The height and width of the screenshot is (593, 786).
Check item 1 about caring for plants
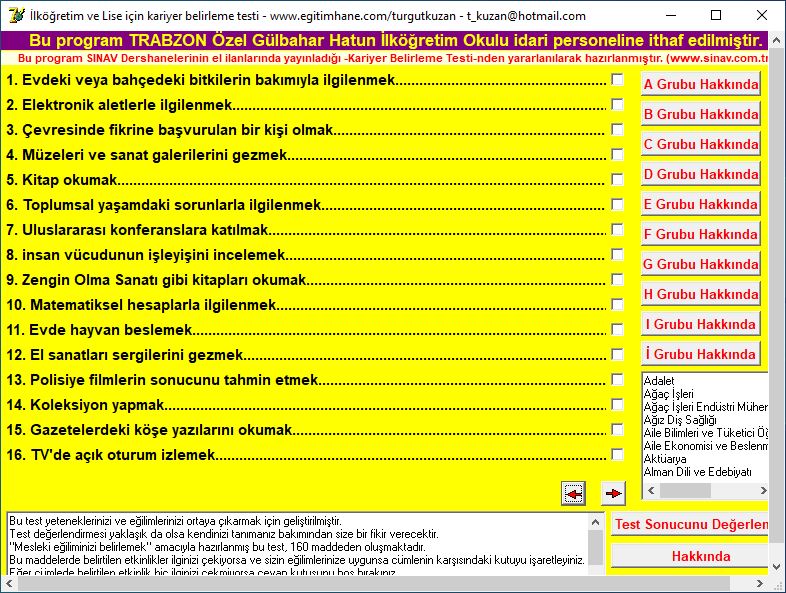[x=618, y=80]
